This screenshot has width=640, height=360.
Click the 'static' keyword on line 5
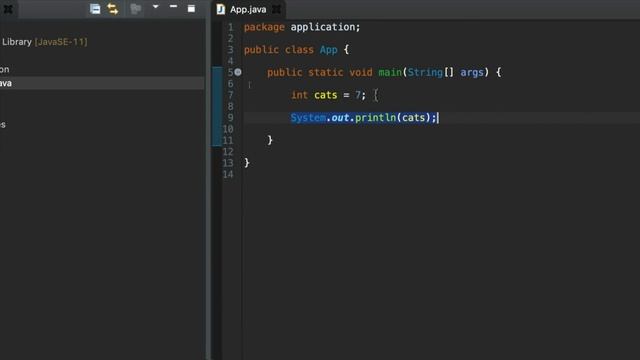(325, 72)
